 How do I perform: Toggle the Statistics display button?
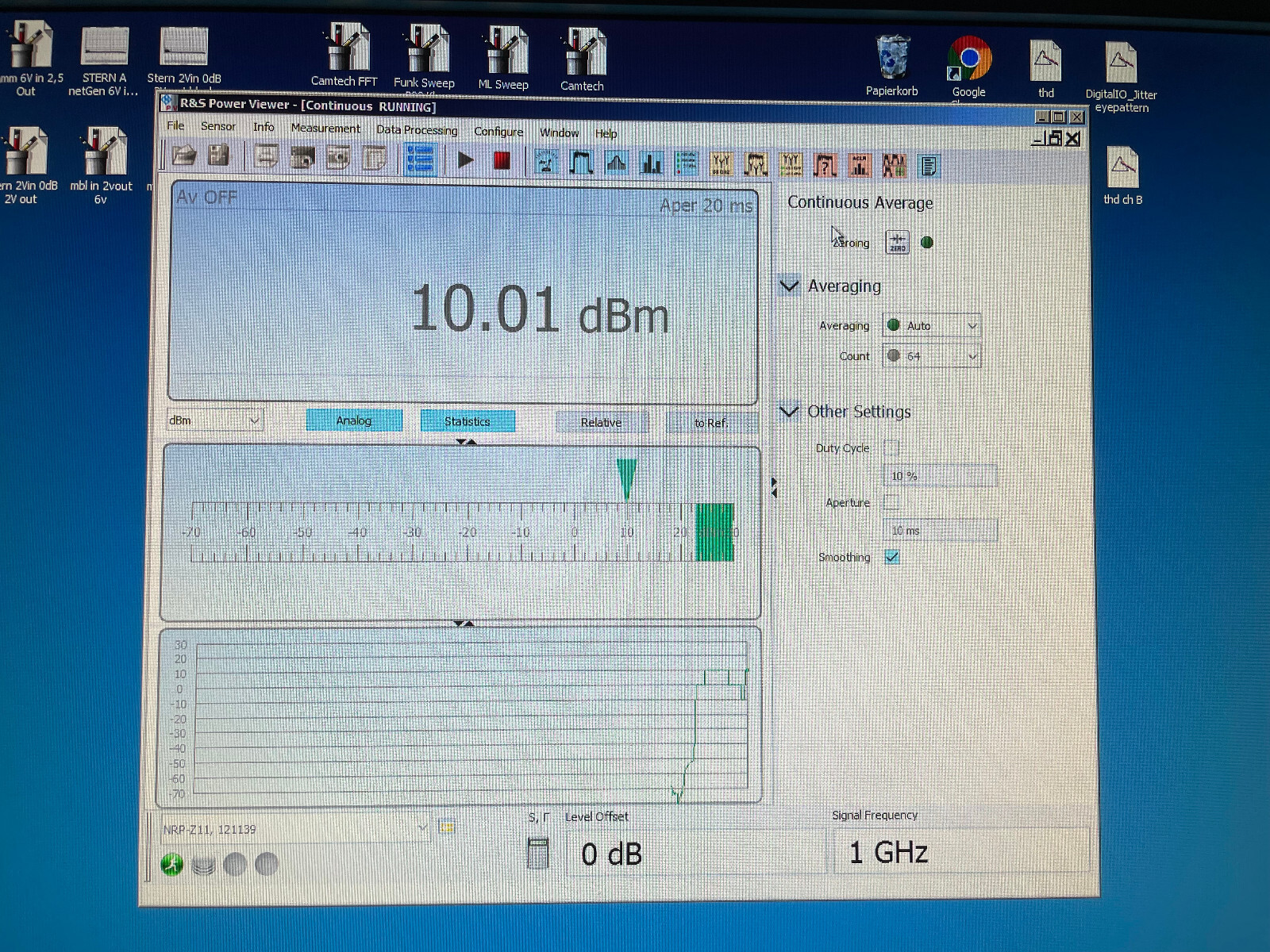tap(468, 421)
